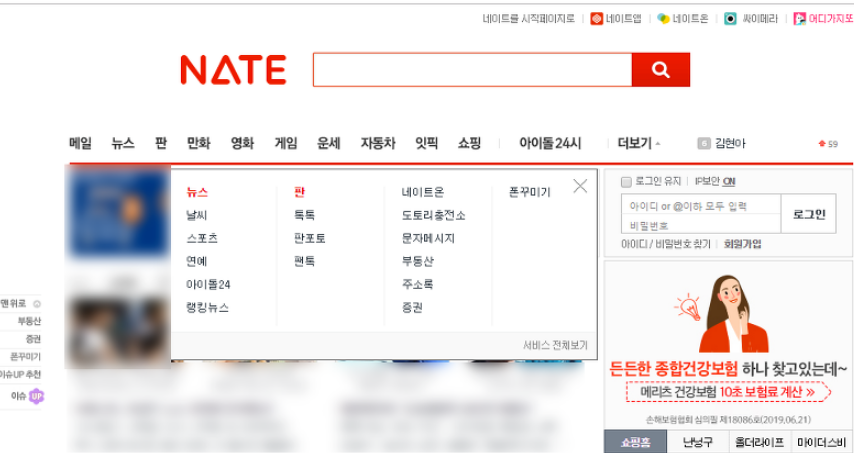Select 부동산 in services panel
854x453 pixels.
(x=417, y=261)
